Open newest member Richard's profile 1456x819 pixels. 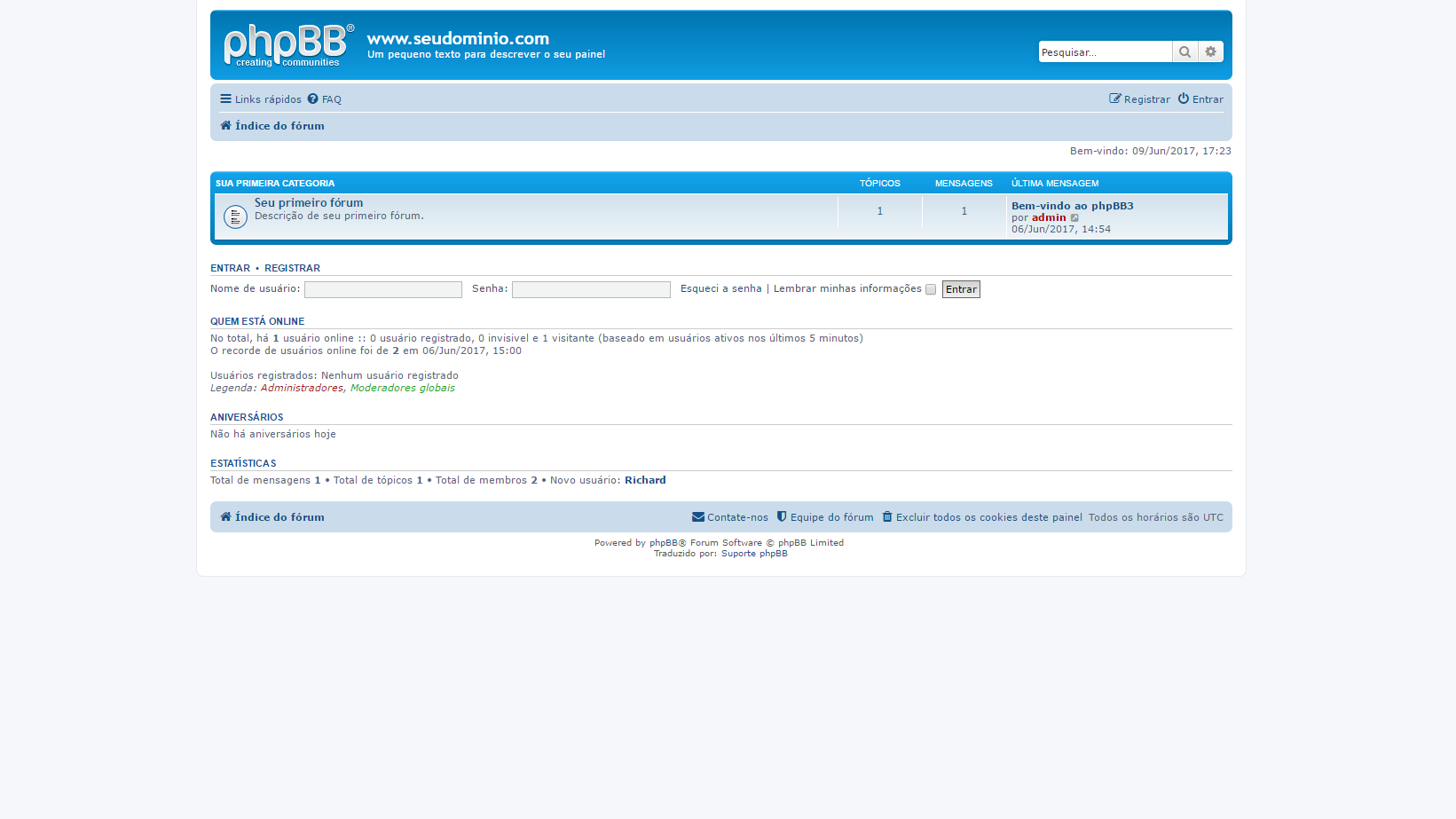click(645, 480)
